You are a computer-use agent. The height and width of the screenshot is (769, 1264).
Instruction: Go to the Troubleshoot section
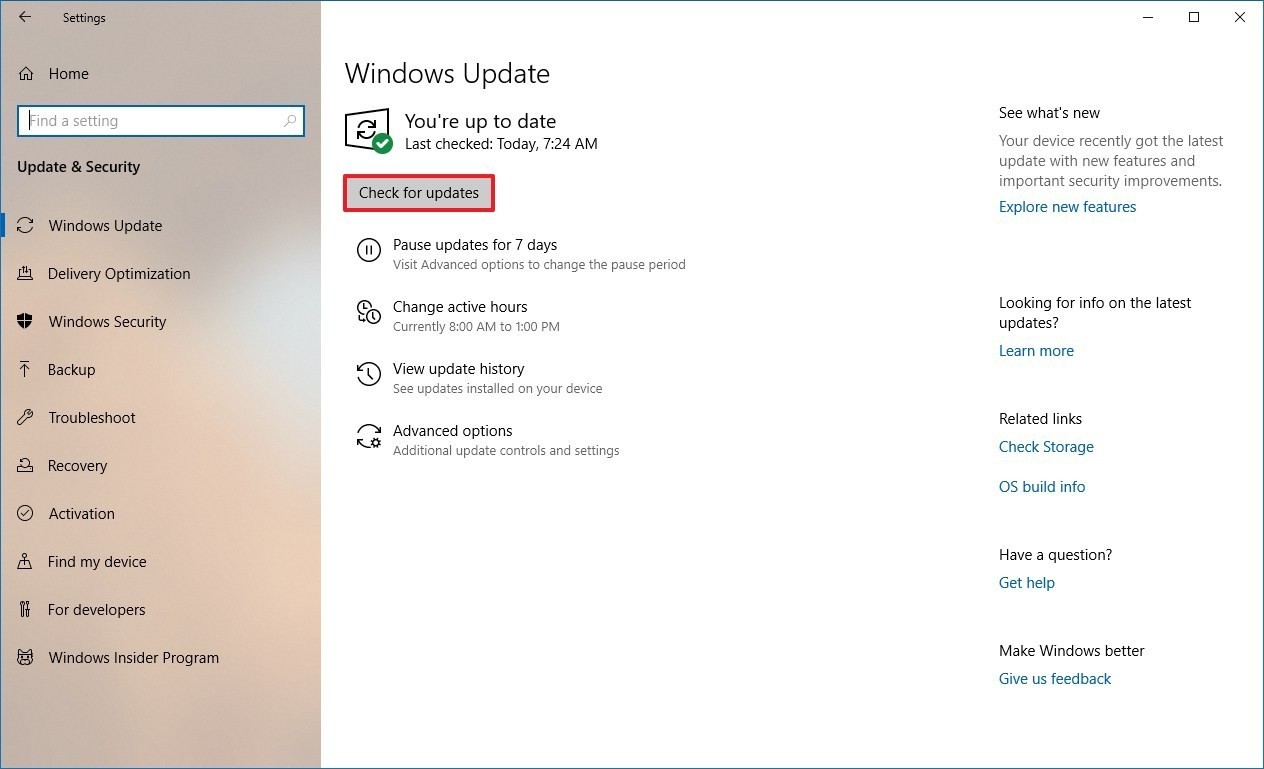pos(91,418)
